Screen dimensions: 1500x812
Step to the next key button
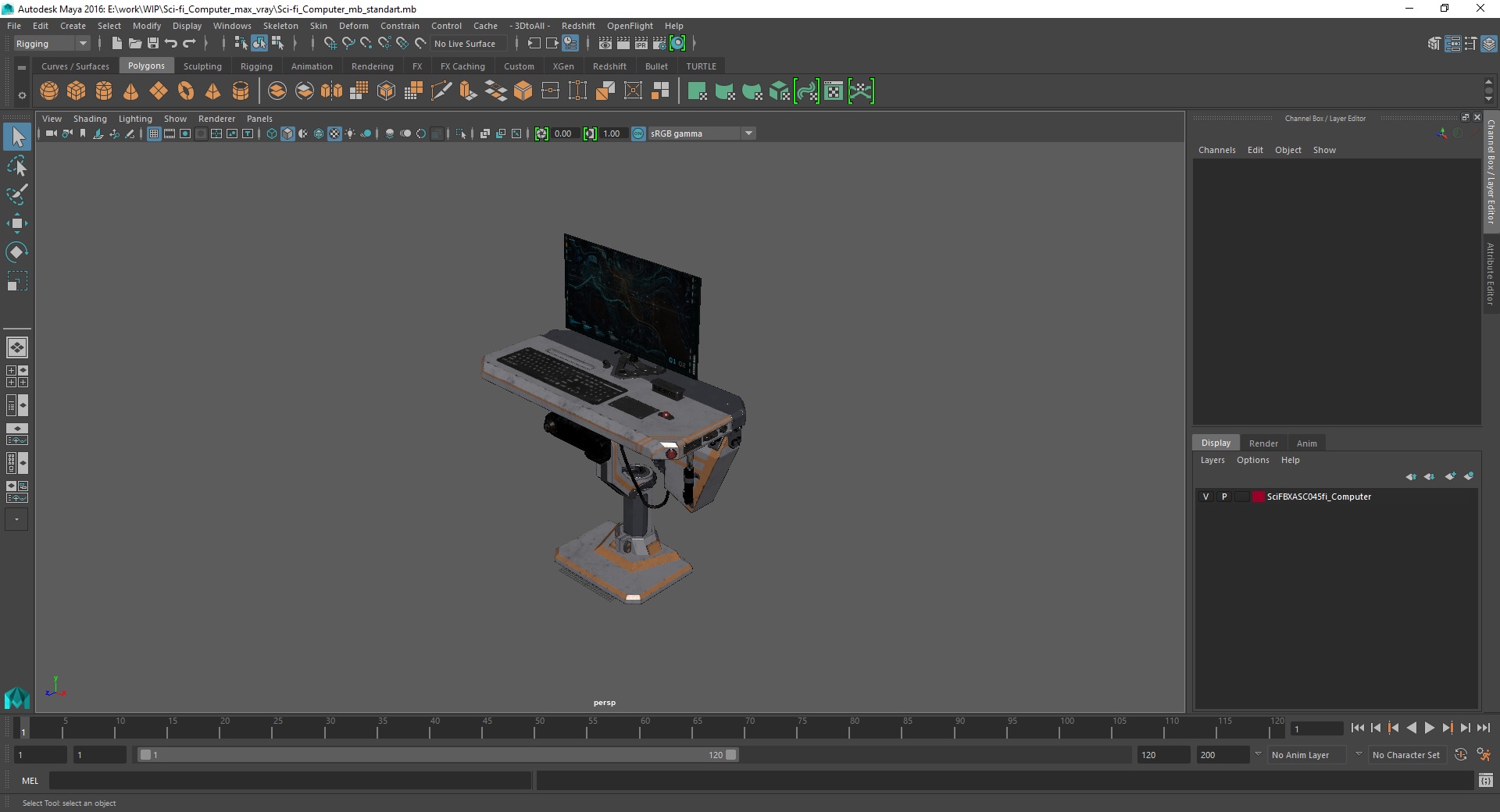pos(1447,728)
